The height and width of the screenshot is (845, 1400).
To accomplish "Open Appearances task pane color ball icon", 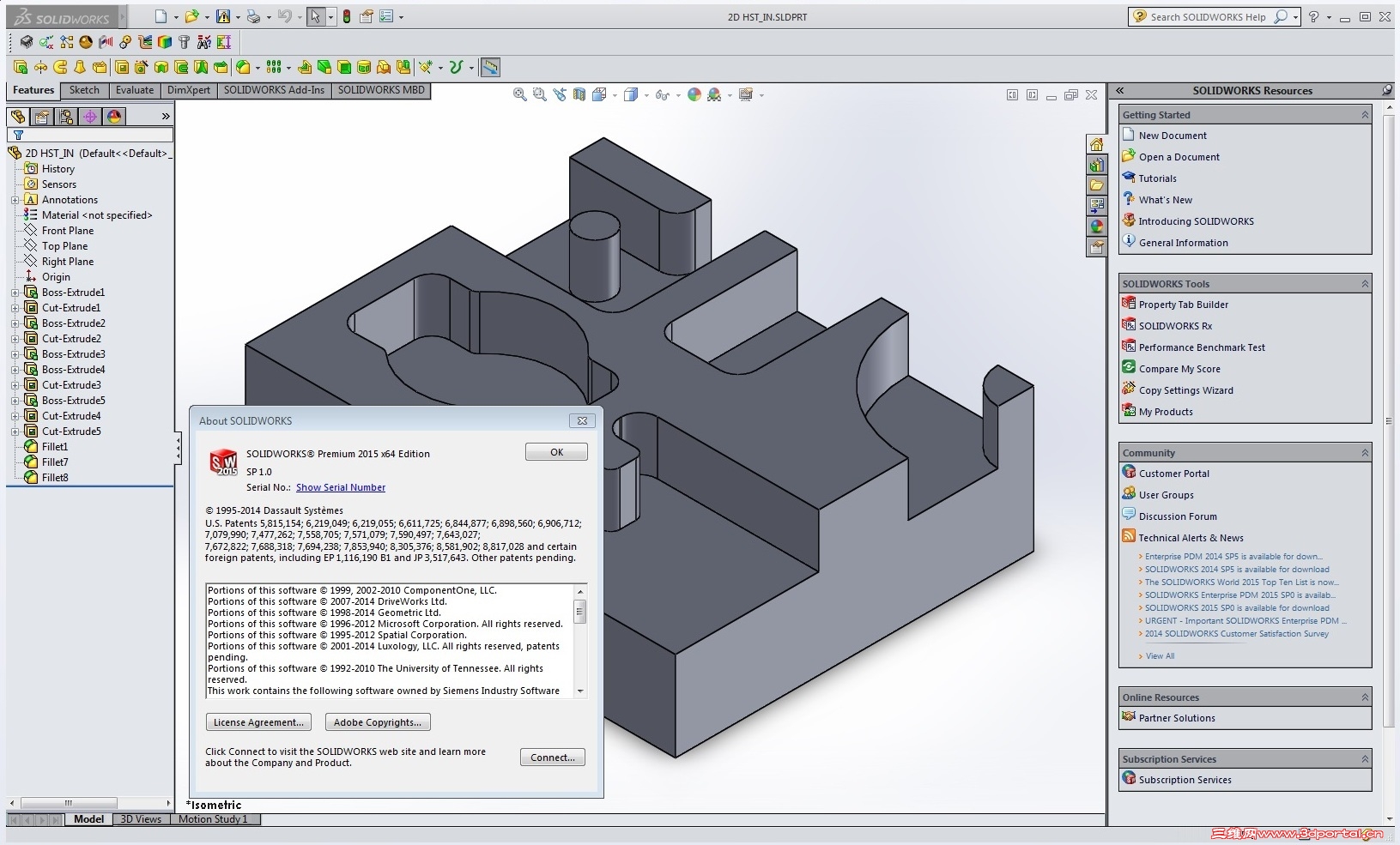I will (1096, 226).
